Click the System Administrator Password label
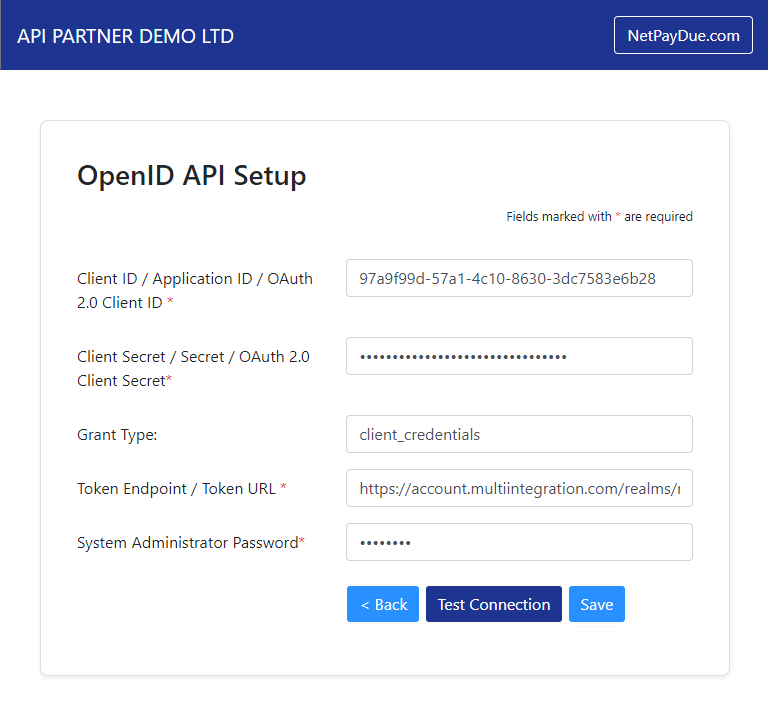Screen dimensions: 768x713 click(x=187, y=543)
